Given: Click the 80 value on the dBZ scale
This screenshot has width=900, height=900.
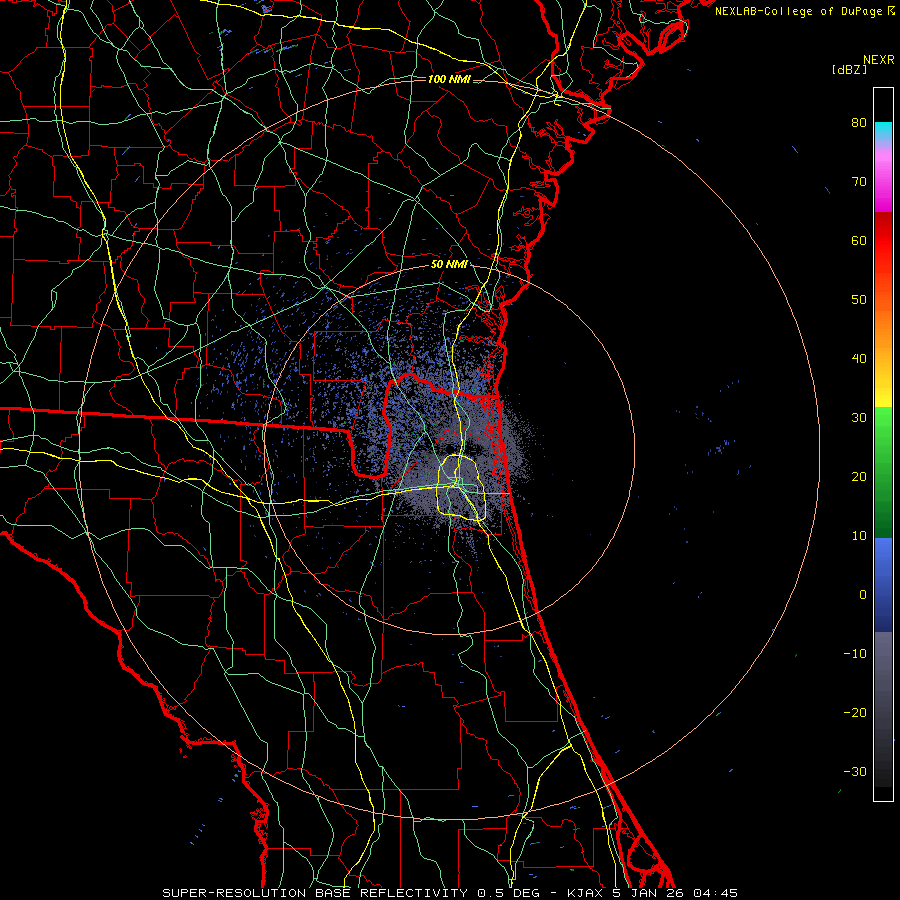Looking at the screenshot, I should point(859,123).
